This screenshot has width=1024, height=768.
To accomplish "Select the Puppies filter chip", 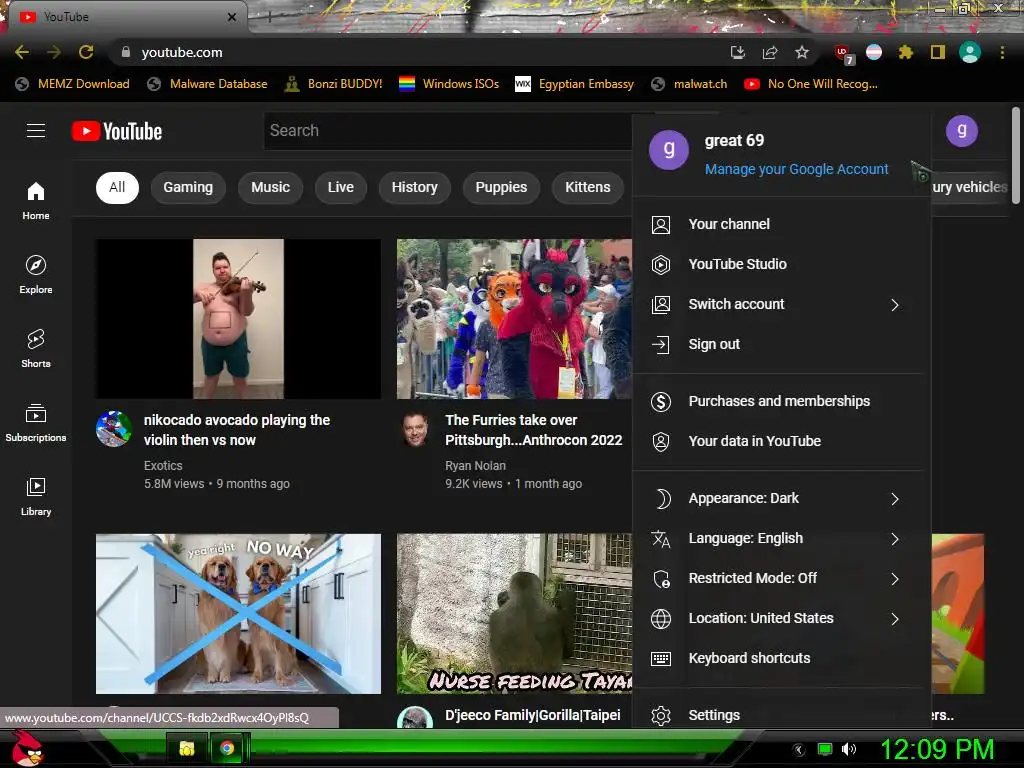I will click(501, 187).
